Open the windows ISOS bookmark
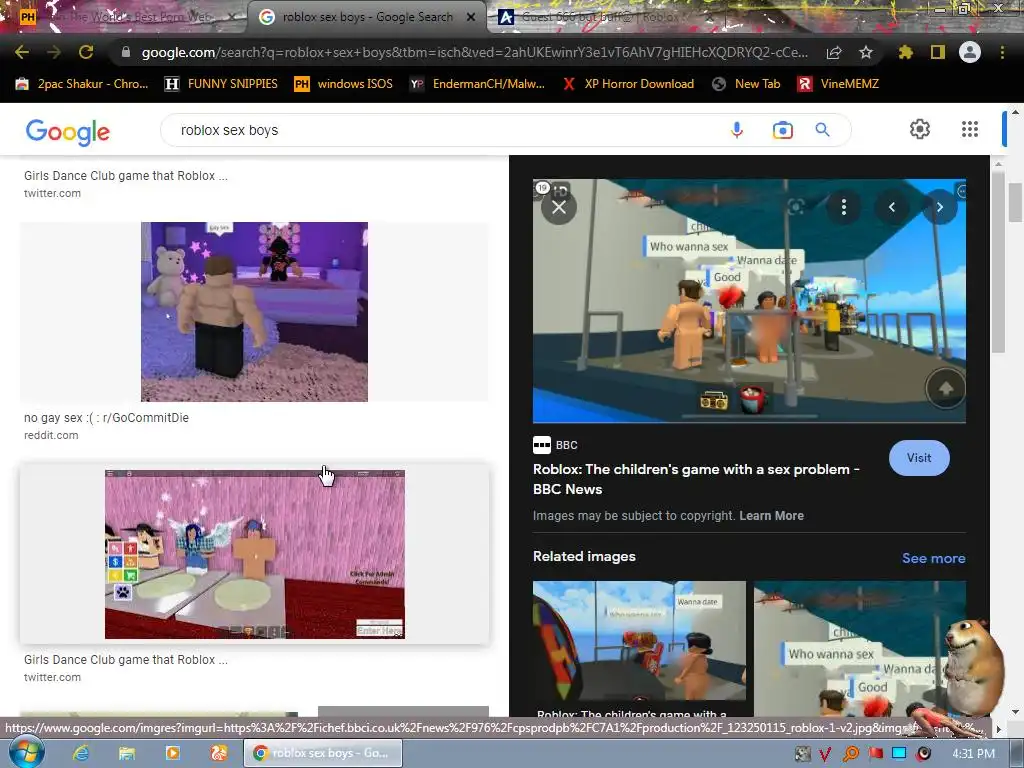1024x768 pixels. pos(344,84)
